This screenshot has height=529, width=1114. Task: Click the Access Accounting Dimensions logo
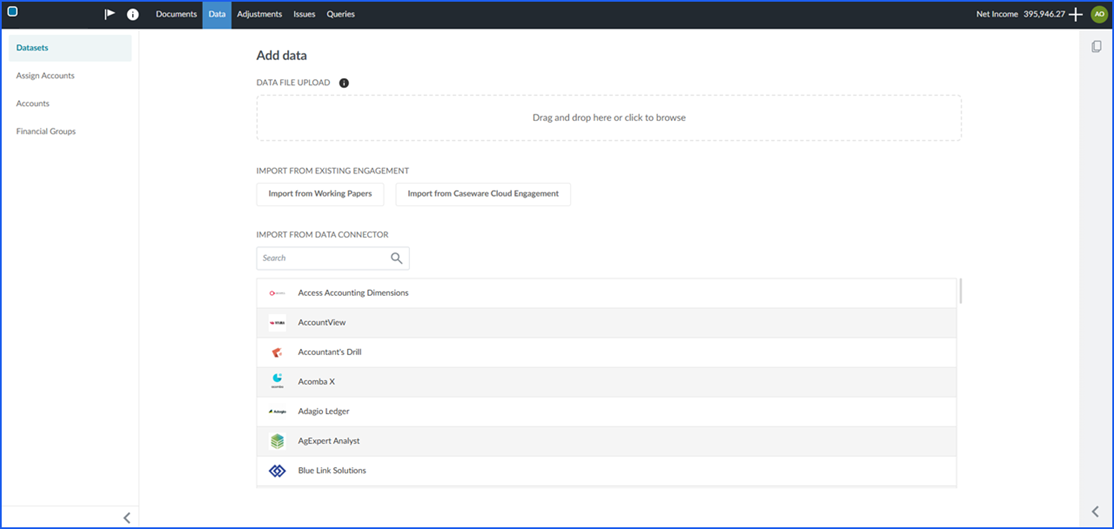pos(277,293)
